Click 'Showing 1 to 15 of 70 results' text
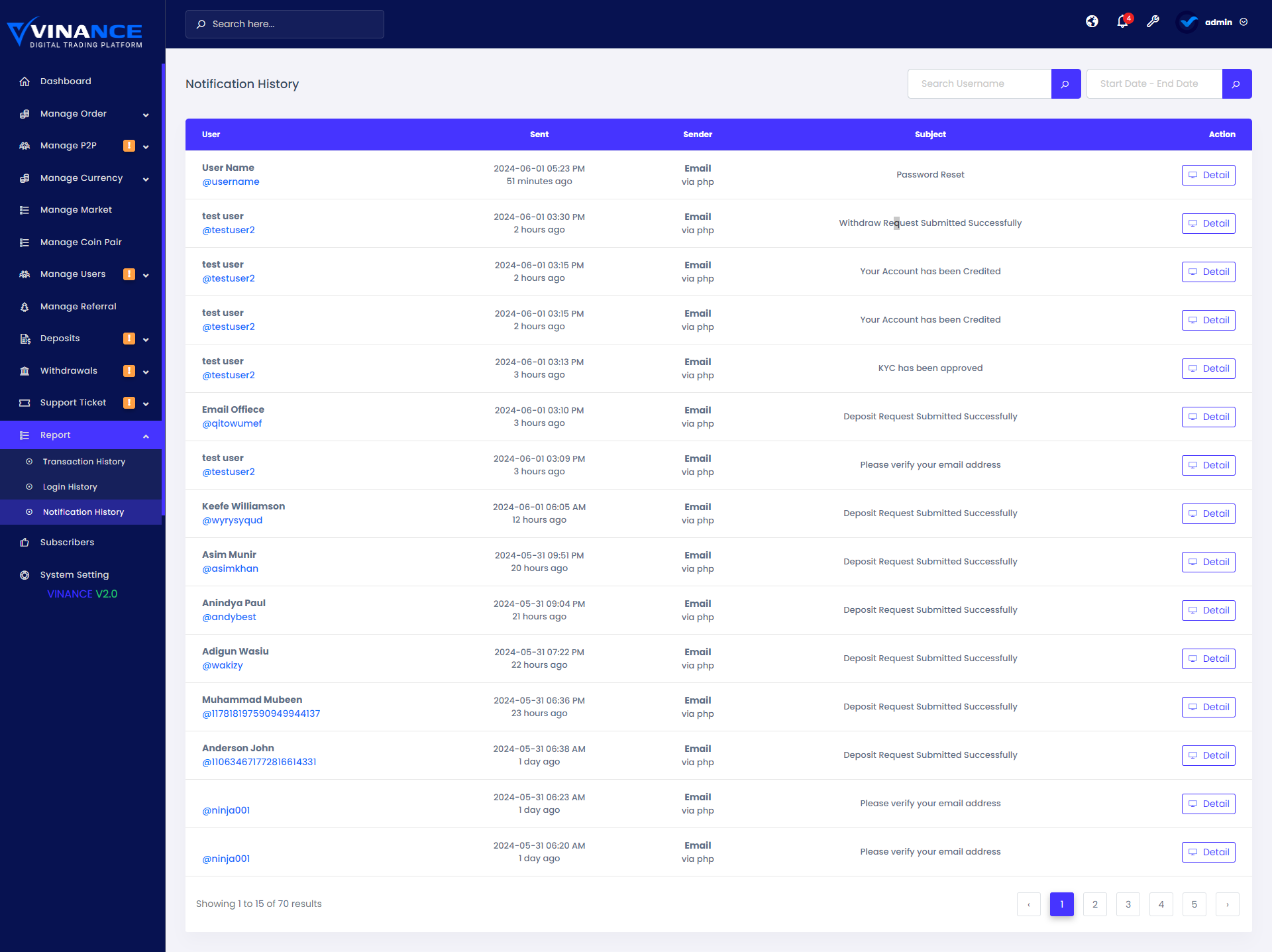The image size is (1272, 952). 258,904
